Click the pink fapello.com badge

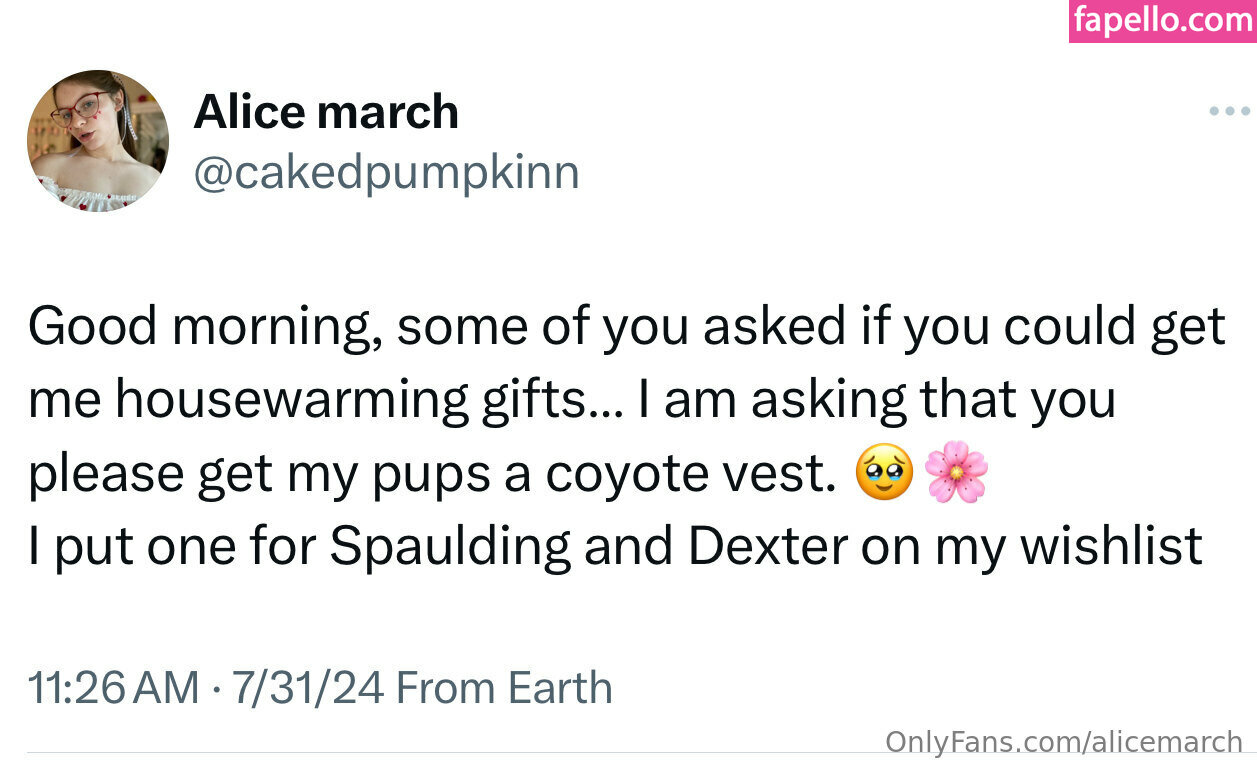pyautogui.click(x=1163, y=21)
